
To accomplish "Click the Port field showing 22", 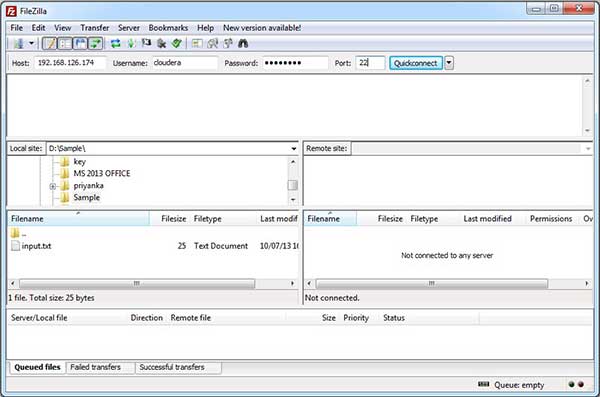I will point(370,63).
